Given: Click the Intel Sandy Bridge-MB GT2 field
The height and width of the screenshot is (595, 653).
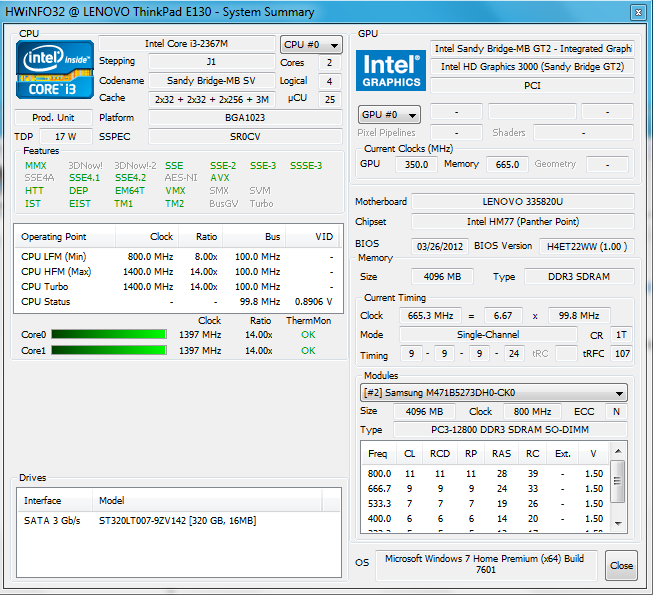Looking at the screenshot, I should [532, 49].
